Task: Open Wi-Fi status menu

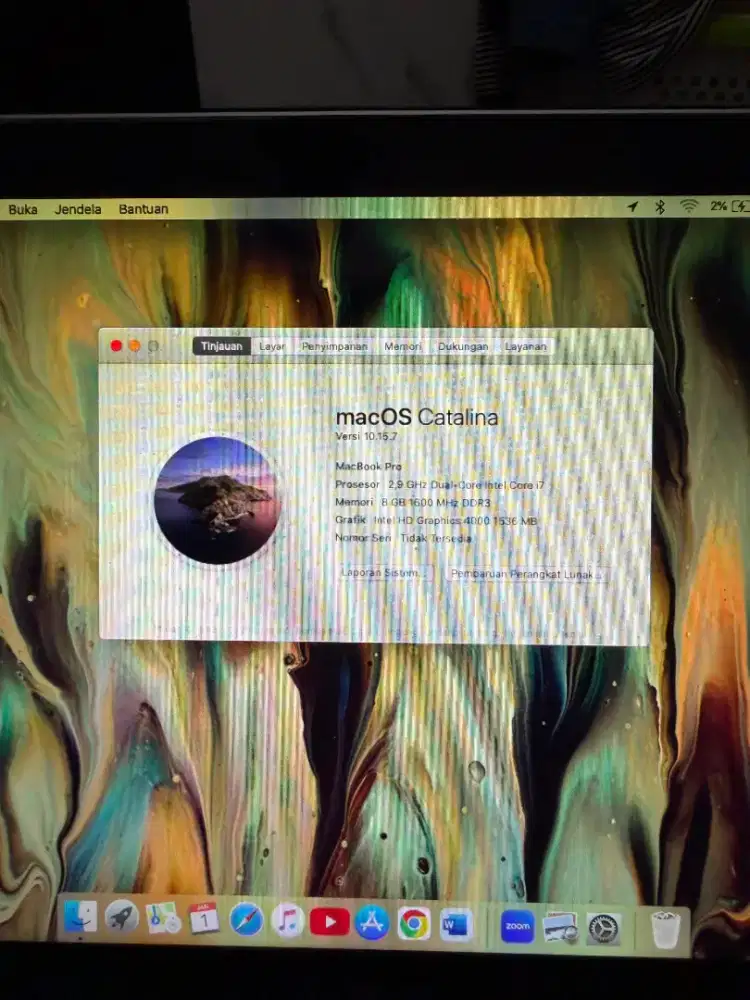Action: (689, 206)
